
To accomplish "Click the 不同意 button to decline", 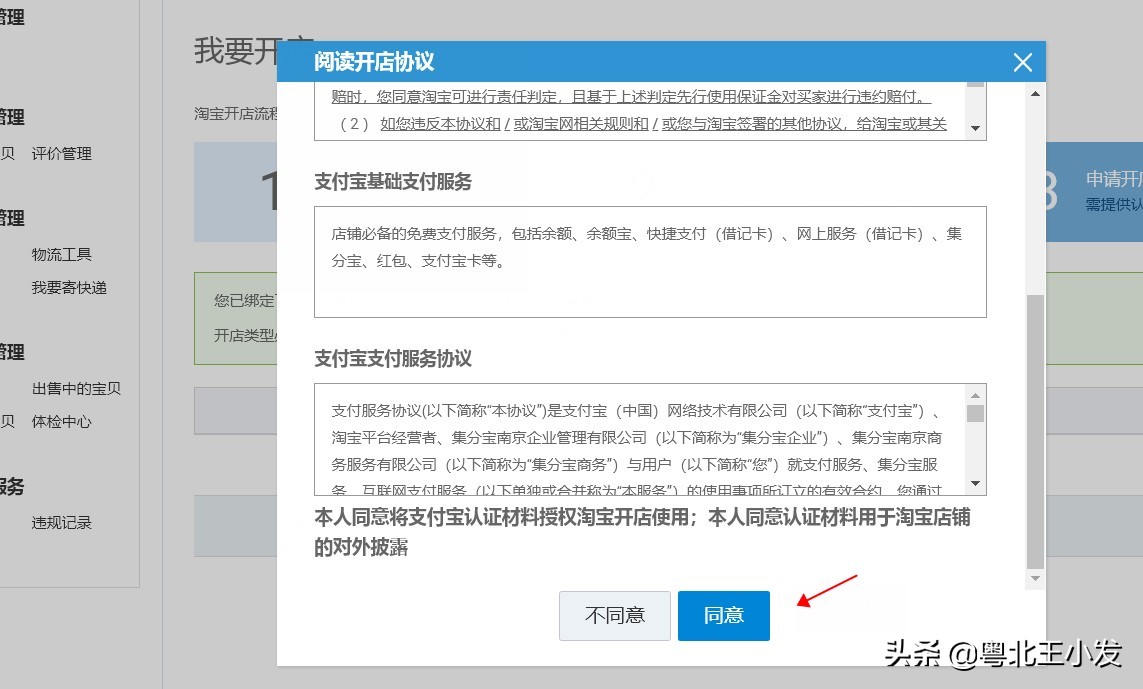I will tap(614, 616).
